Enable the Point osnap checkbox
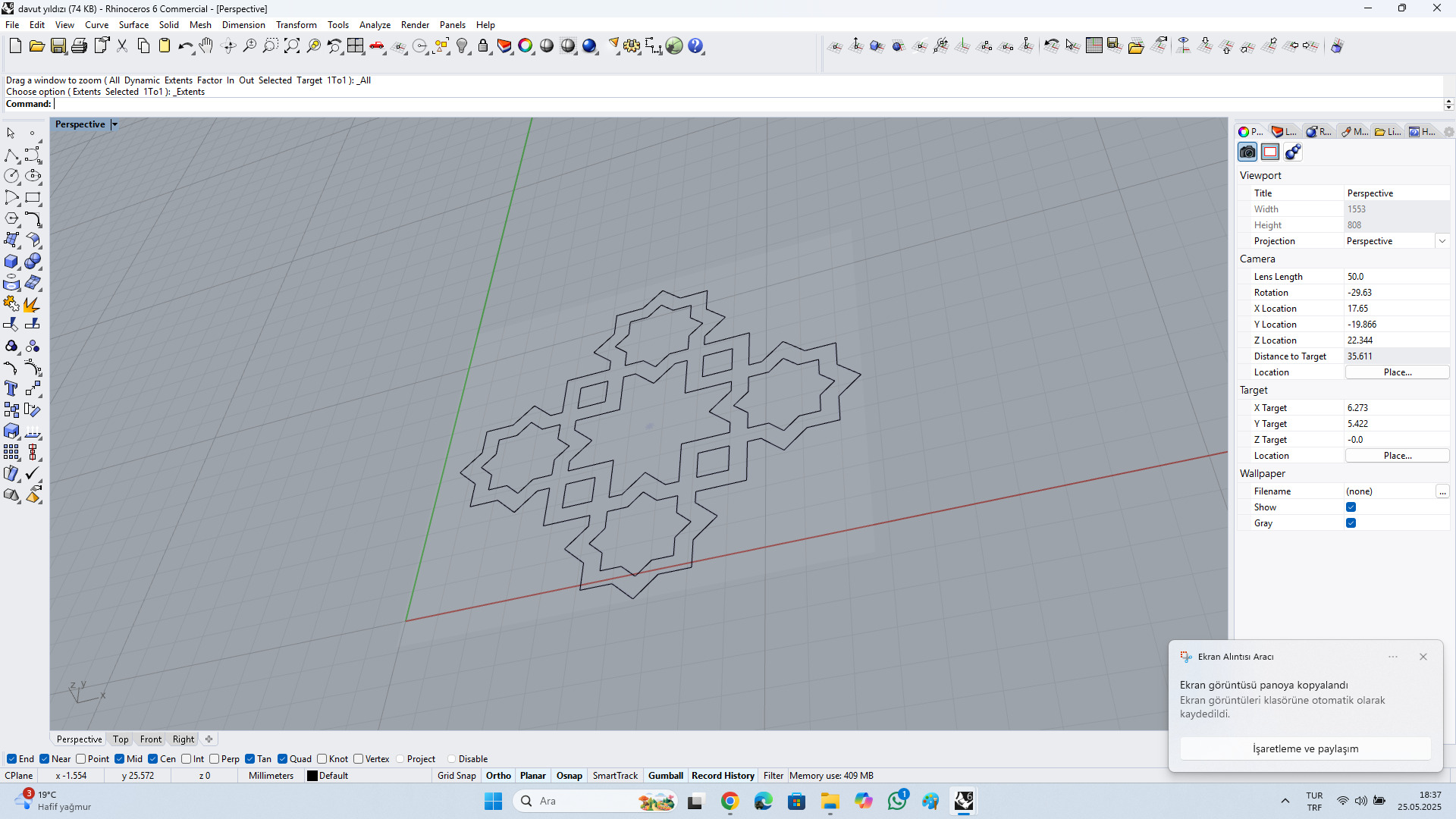Viewport: 1456px width, 819px height. [80, 759]
